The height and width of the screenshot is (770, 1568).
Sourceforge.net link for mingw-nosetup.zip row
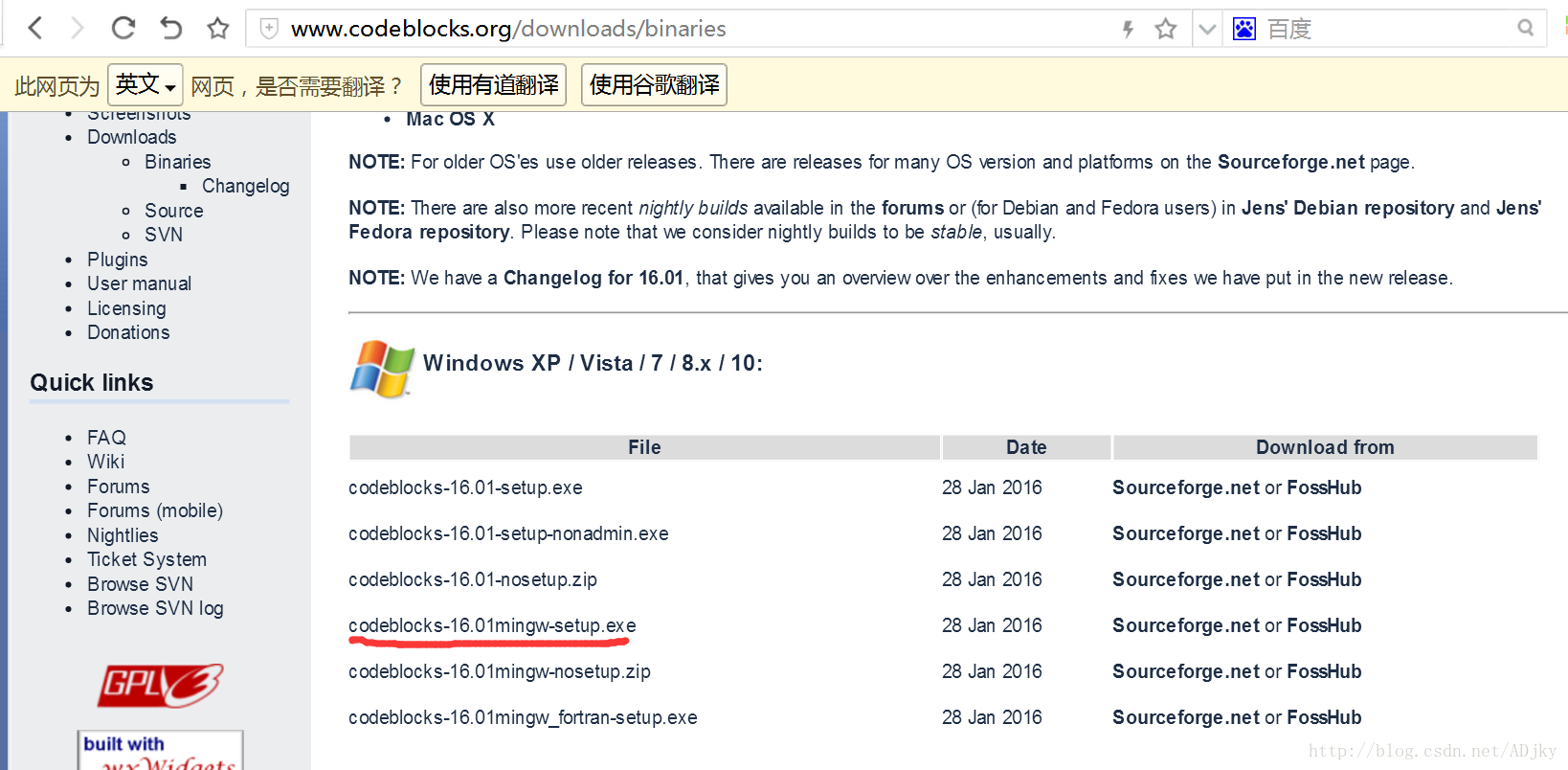point(1186,671)
